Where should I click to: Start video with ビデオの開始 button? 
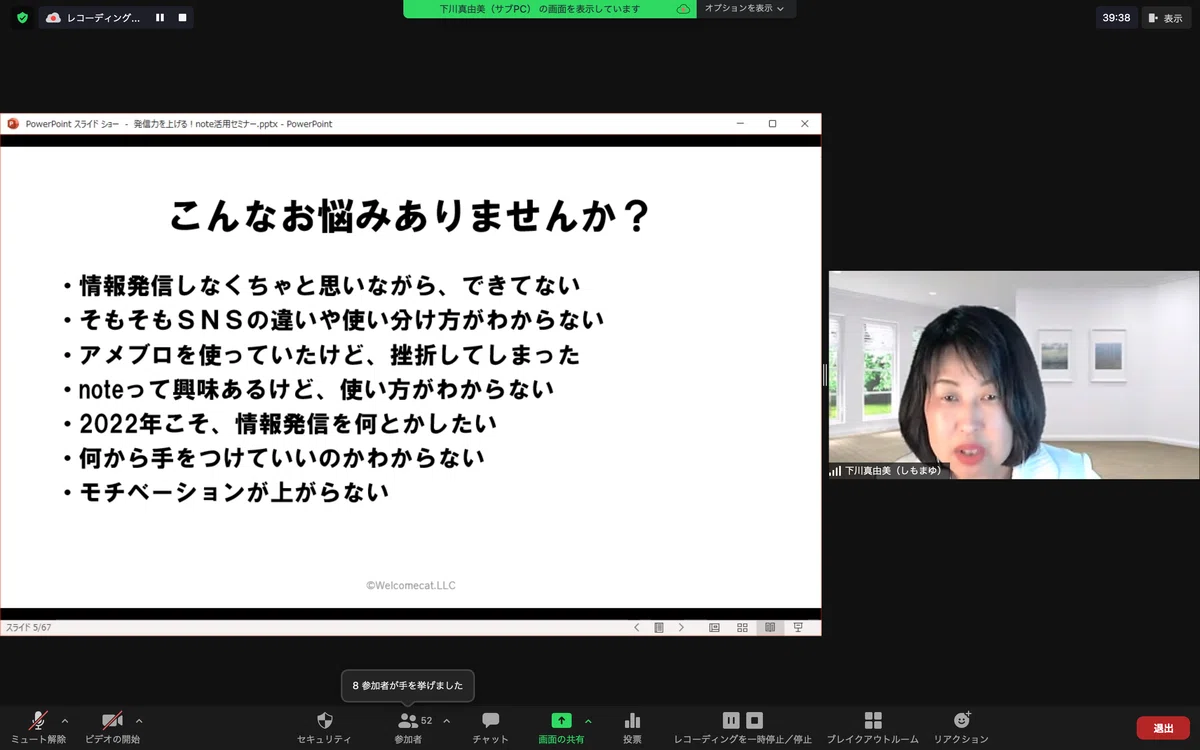pyautogui.click(x=112, y=727)
